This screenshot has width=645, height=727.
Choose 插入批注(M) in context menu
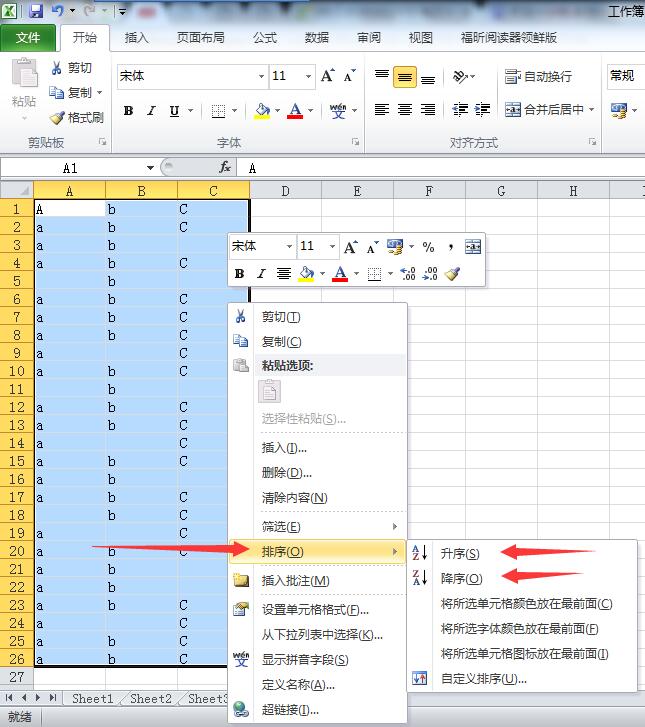click(318, 581)
